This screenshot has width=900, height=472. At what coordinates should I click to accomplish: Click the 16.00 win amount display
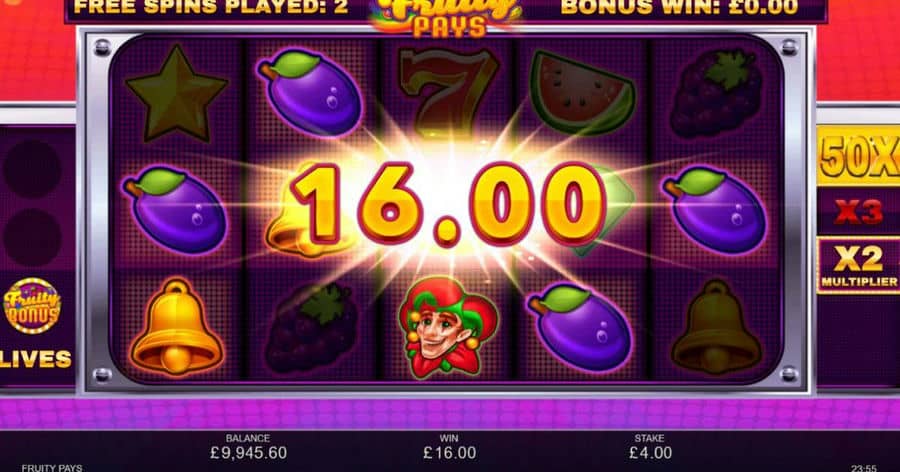[x=448, y=204]
